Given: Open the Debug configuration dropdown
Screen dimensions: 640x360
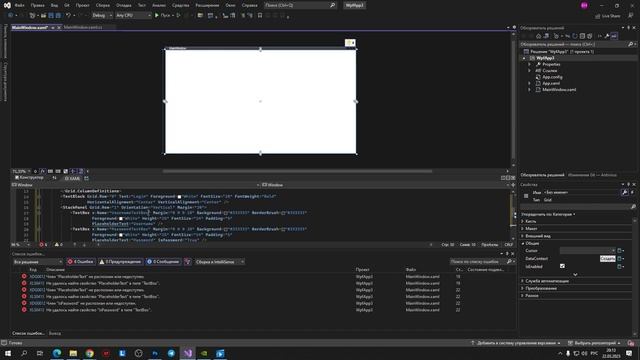Looking at the screenshot, I should (x=102, y=16).
